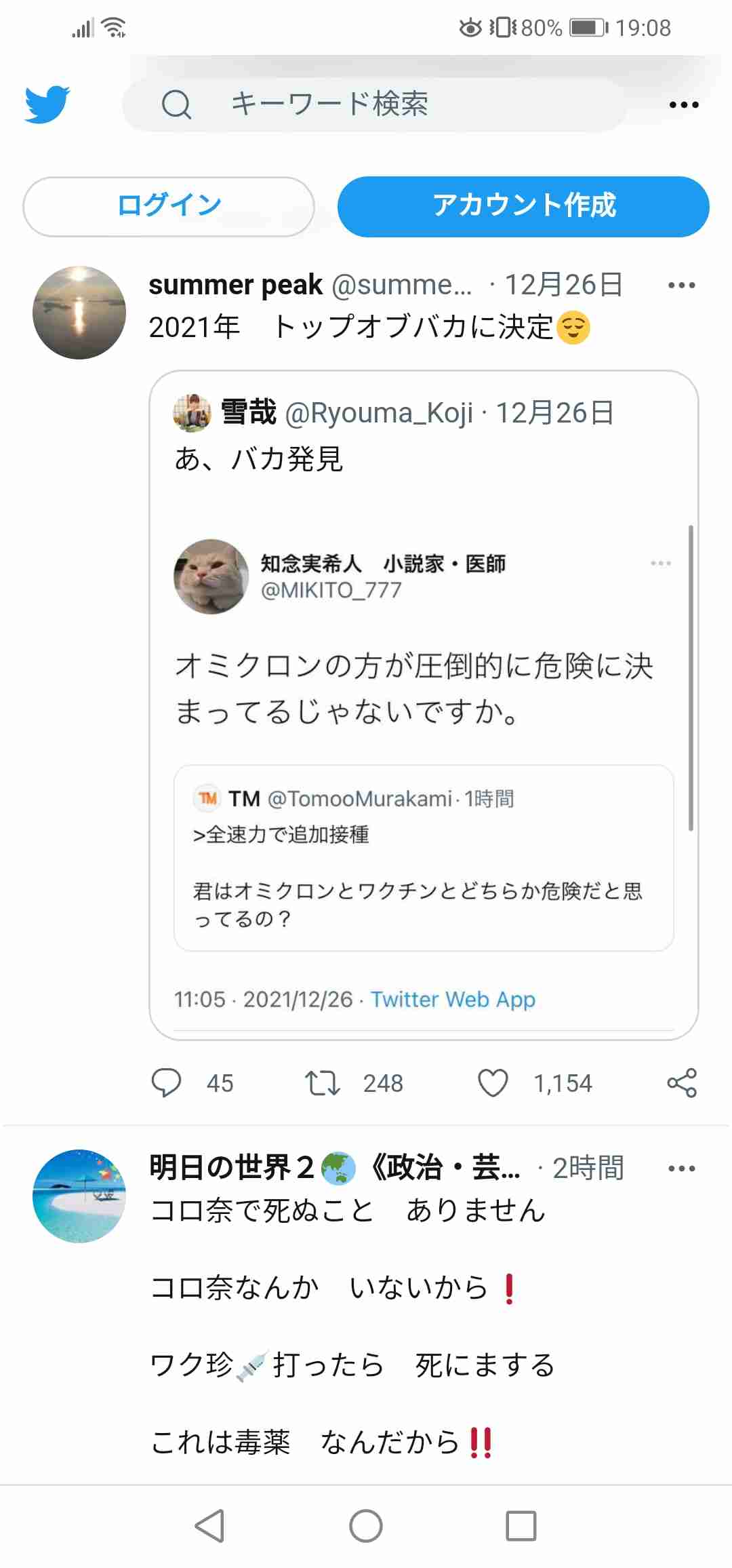Click the embedded screenshot's scrollbar
The image size is (732, 1568).
tap(691, 678)
